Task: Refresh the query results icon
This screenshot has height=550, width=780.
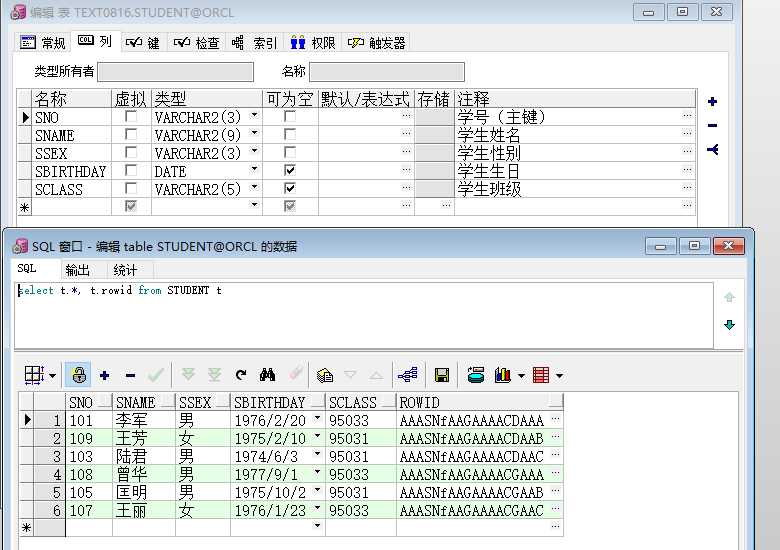Action: coord(241,375)
